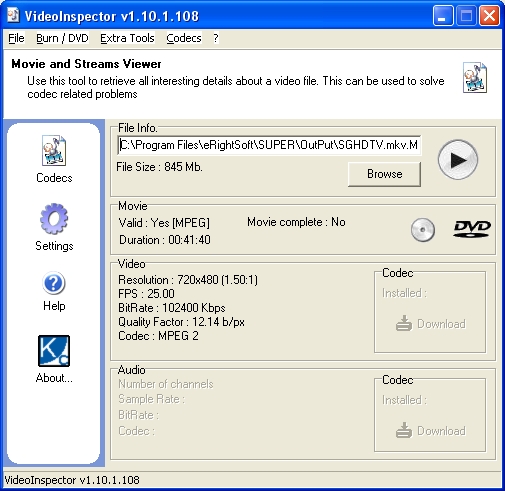This screenshot has width=505, height=491.
Task: Open the Codecs menu in the menu bar
Action: (x=184, y=38)
